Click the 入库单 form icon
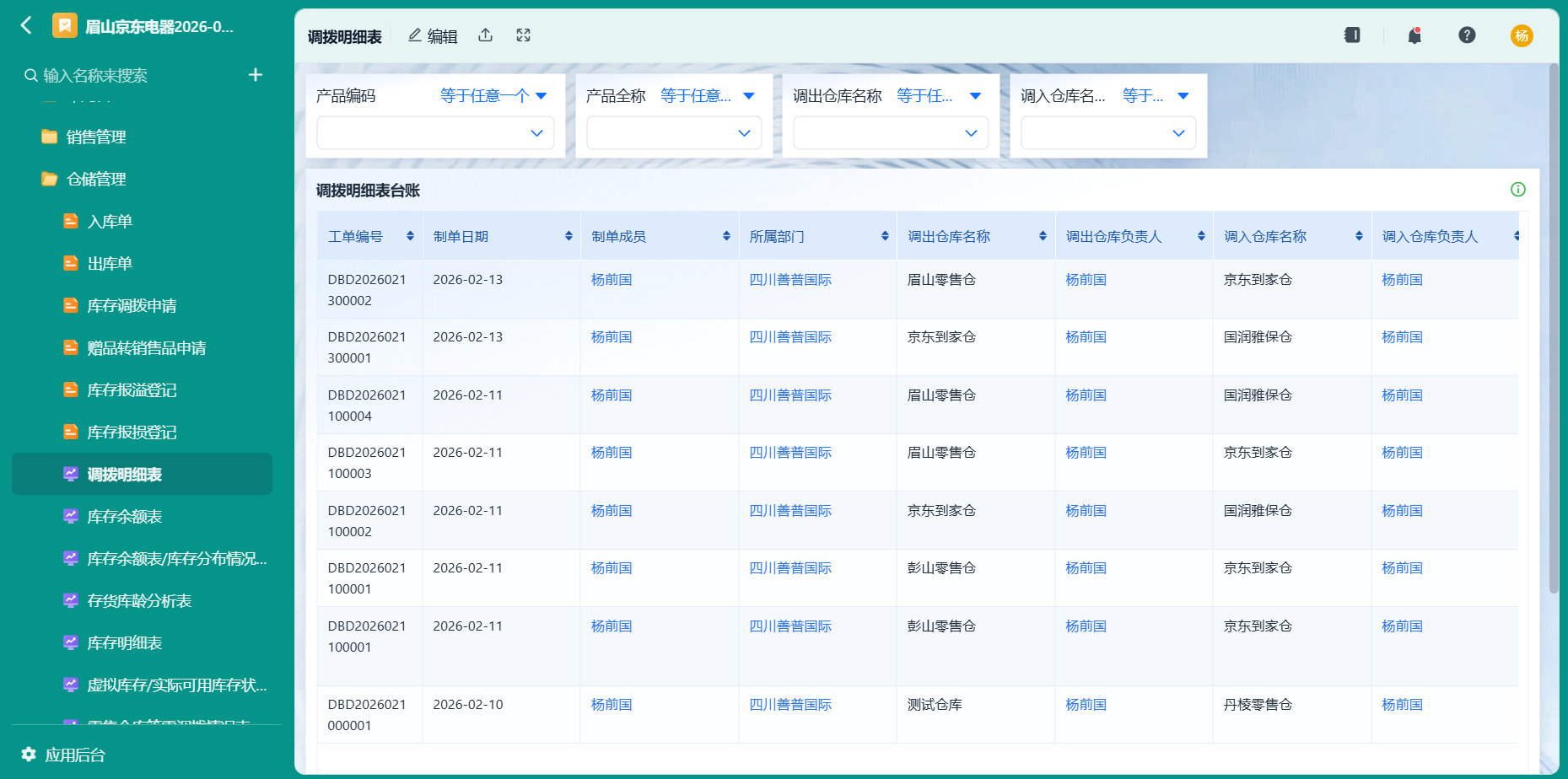The image size is (1568, 779). (71, 222)
